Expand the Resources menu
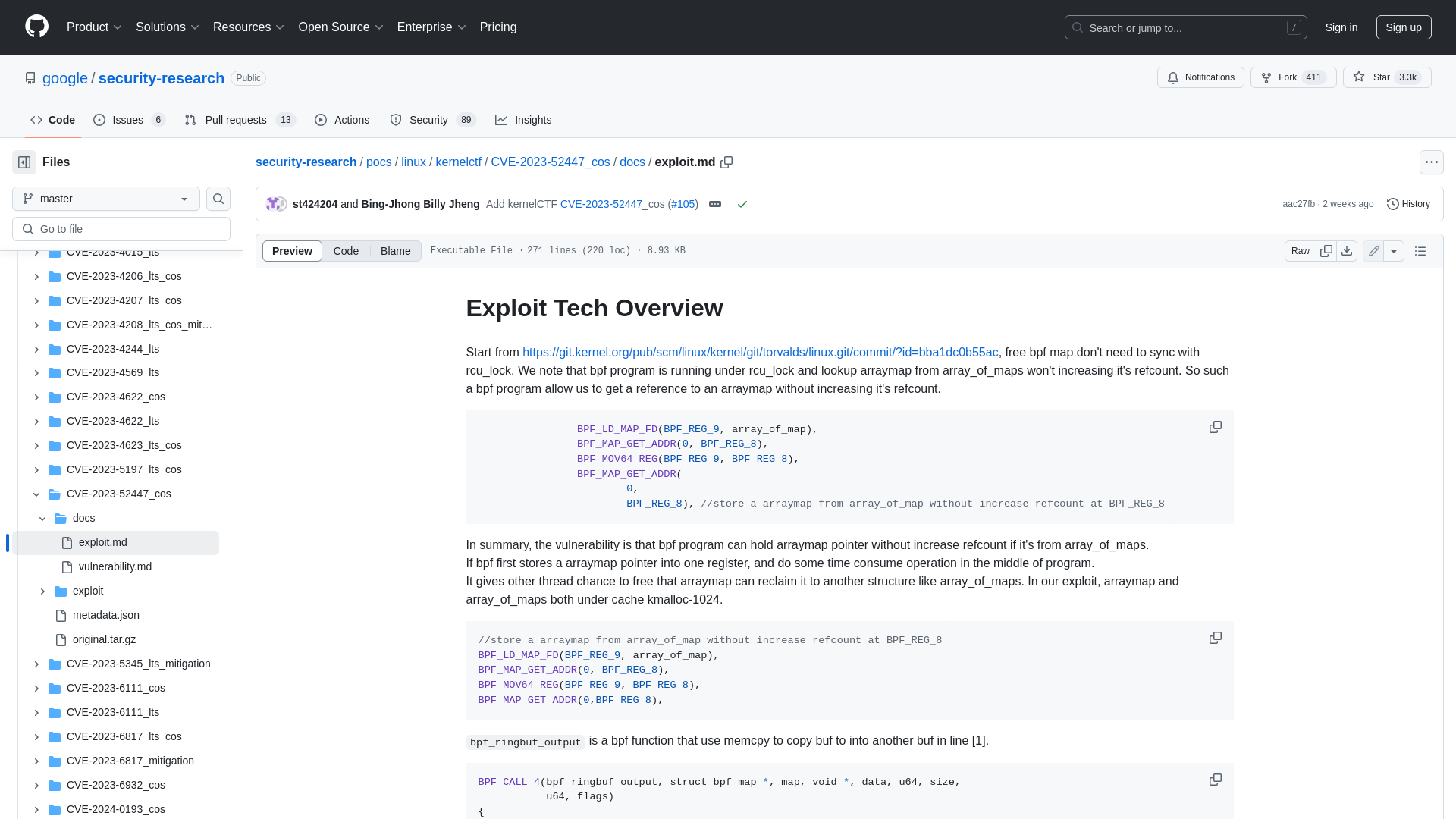1456x819 pixels. (249, 27)
